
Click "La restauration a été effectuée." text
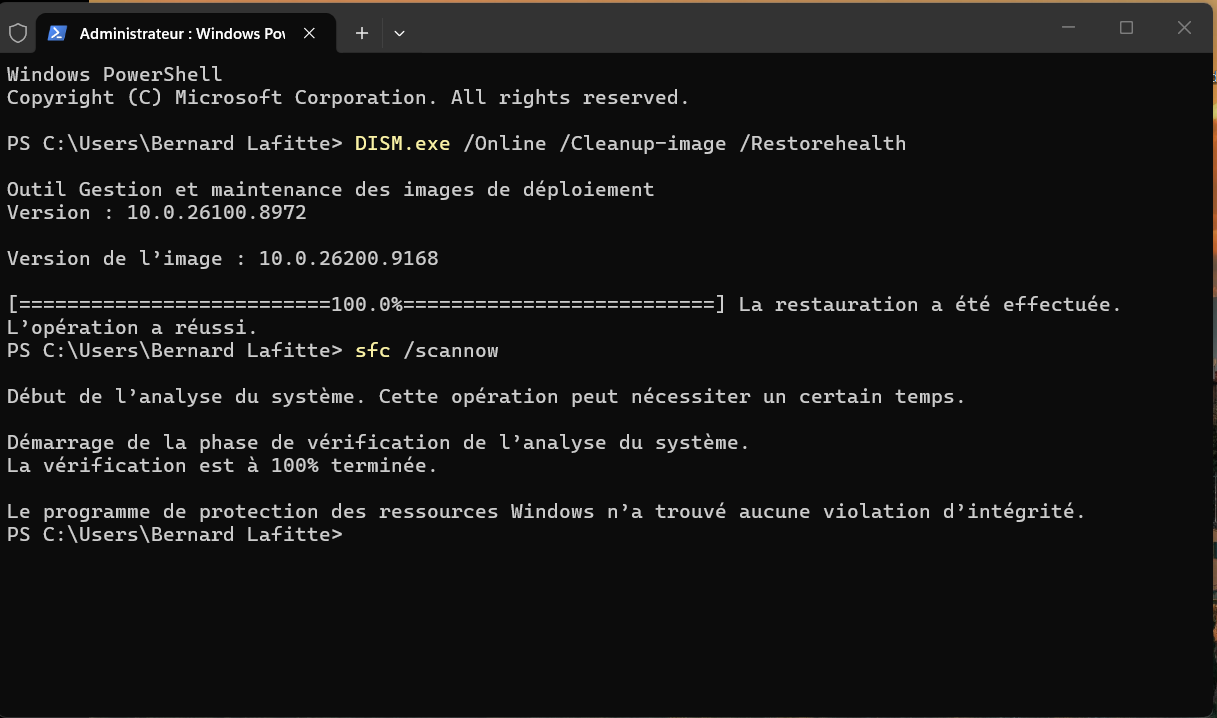[x=930, y=304]
